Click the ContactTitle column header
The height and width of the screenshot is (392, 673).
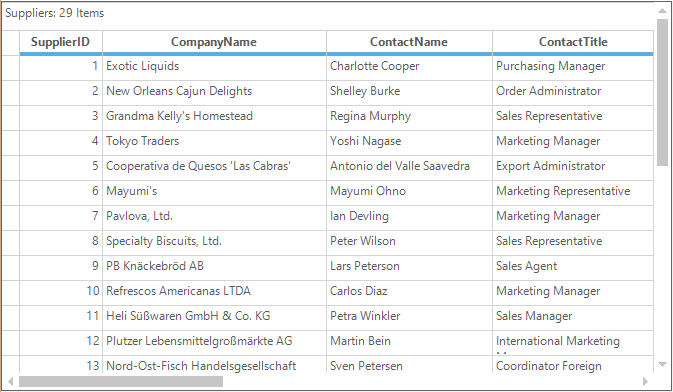[x=573, y=42]
